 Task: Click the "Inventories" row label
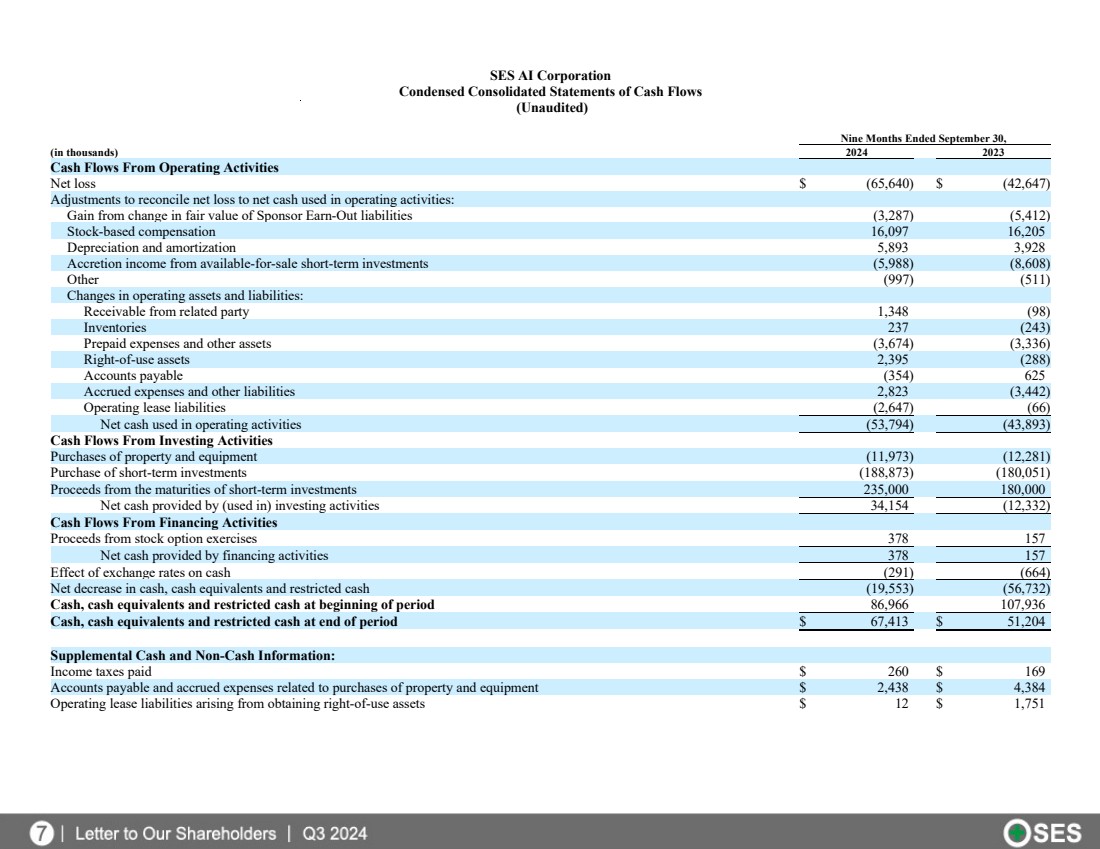tap(115, 328)
